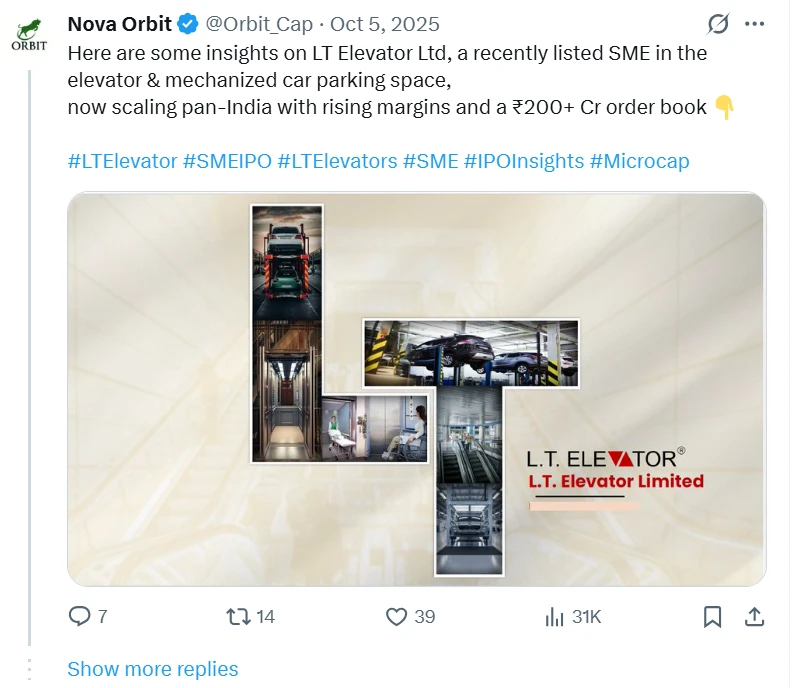Click the Oct 5, 2025 timestamp
Screen dimensions: 795x688
click(x=385, y=24)
